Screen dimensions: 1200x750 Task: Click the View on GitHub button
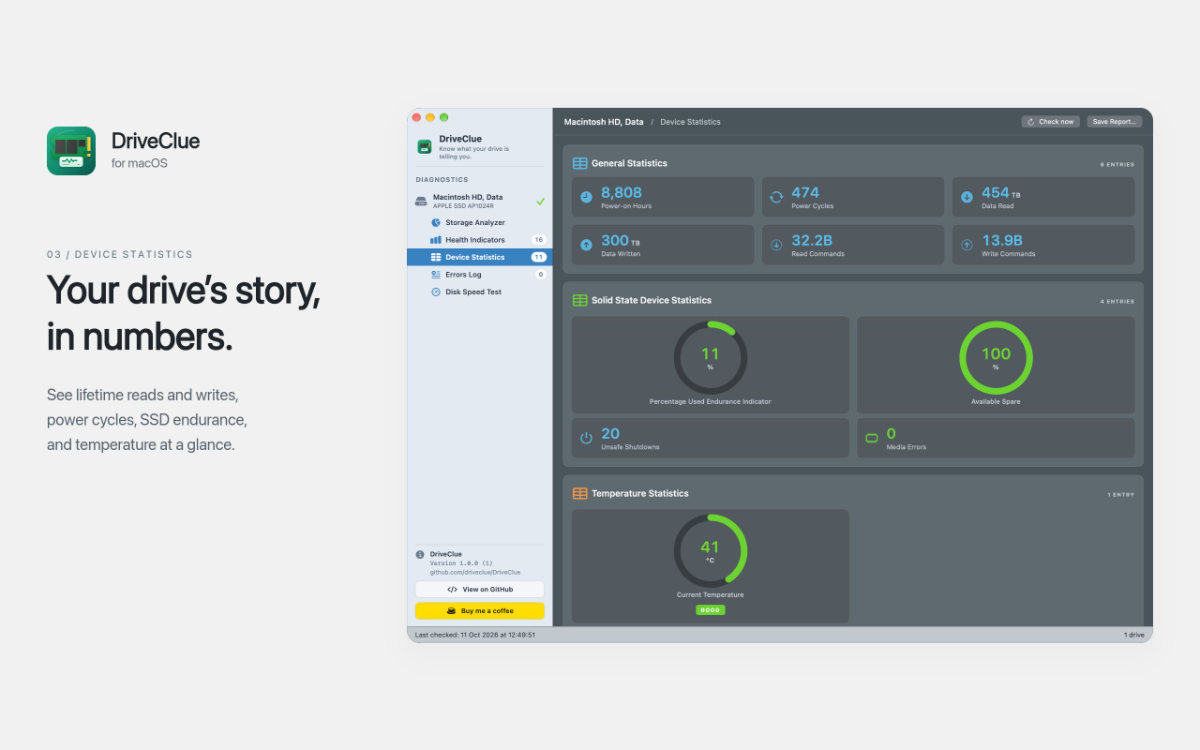tap(479, 589)
